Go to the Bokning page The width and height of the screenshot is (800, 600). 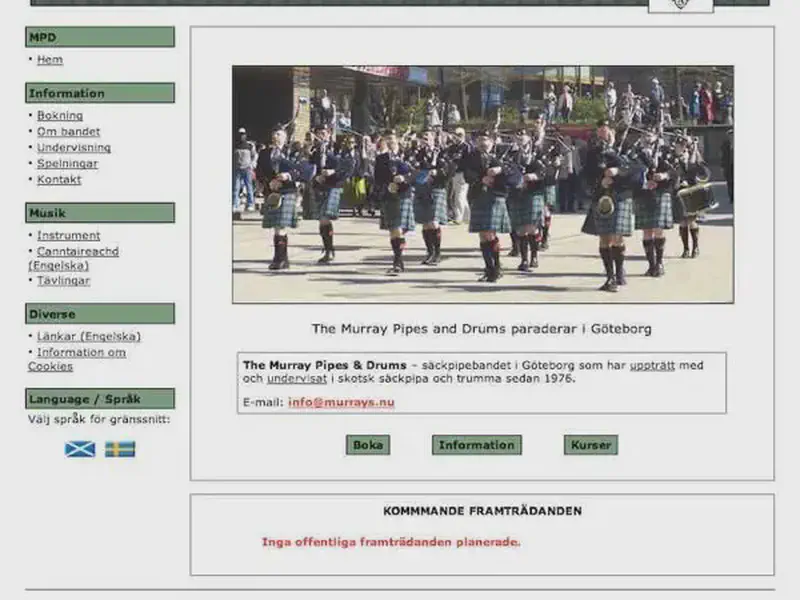coord(60,116)
